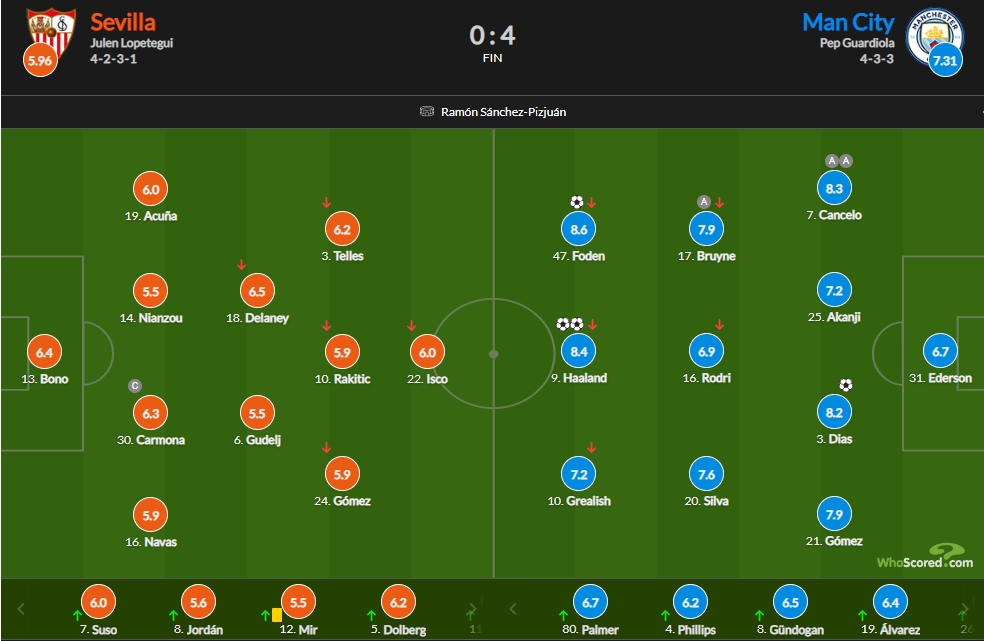Select Bono's 6.4 rating bubble
The width and height of the screenshot is (984, 641).
click(45, 352)
